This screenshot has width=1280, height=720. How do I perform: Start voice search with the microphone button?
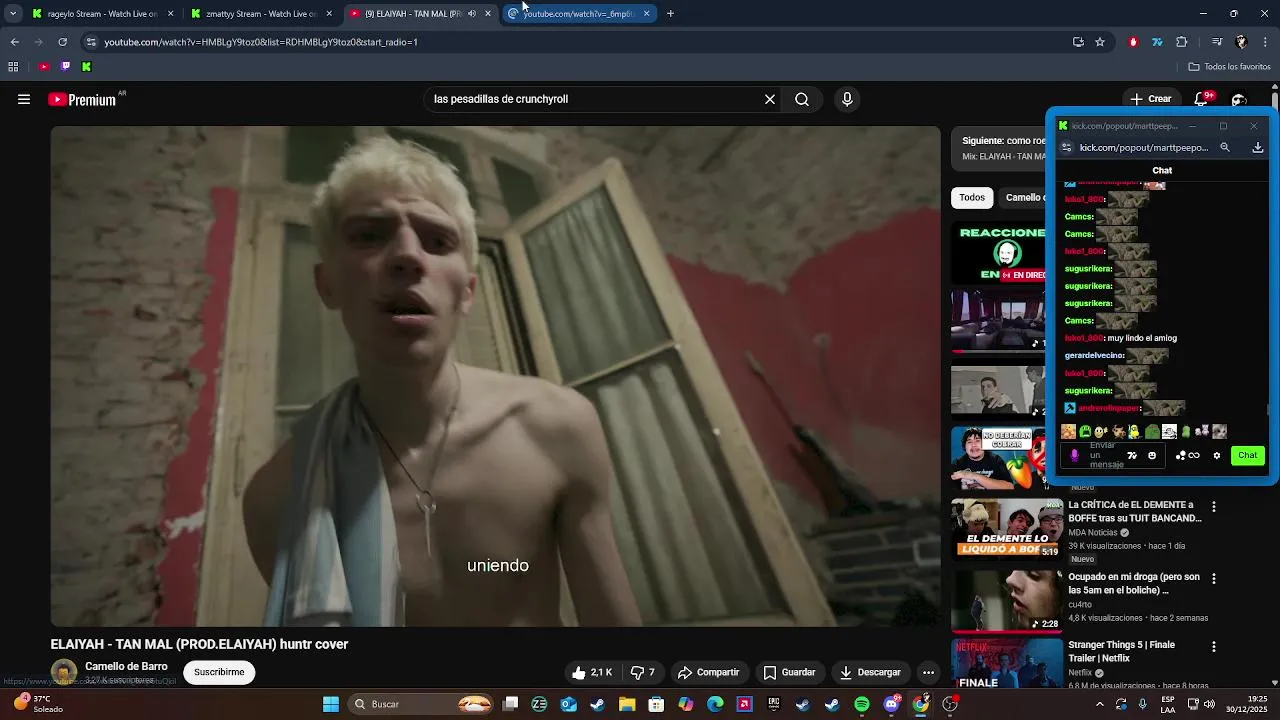click(x=847, y=99)
